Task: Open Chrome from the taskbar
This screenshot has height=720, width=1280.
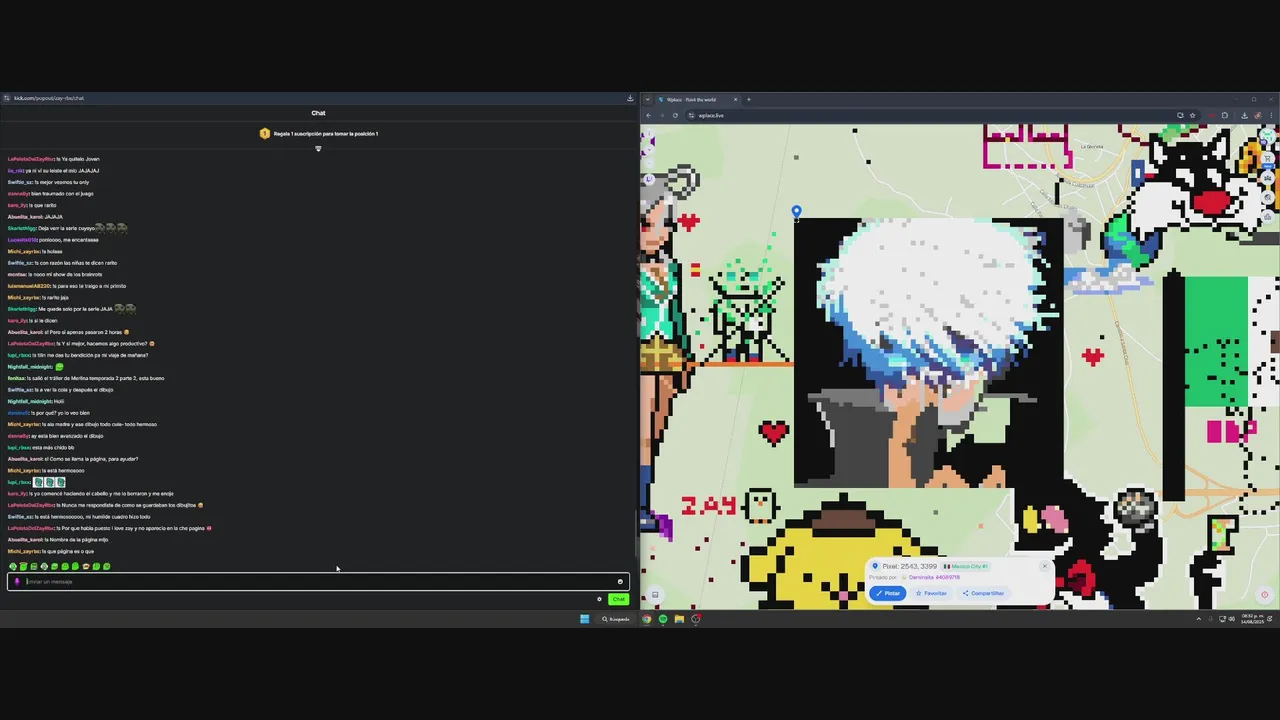Action: tap(646, 619)
